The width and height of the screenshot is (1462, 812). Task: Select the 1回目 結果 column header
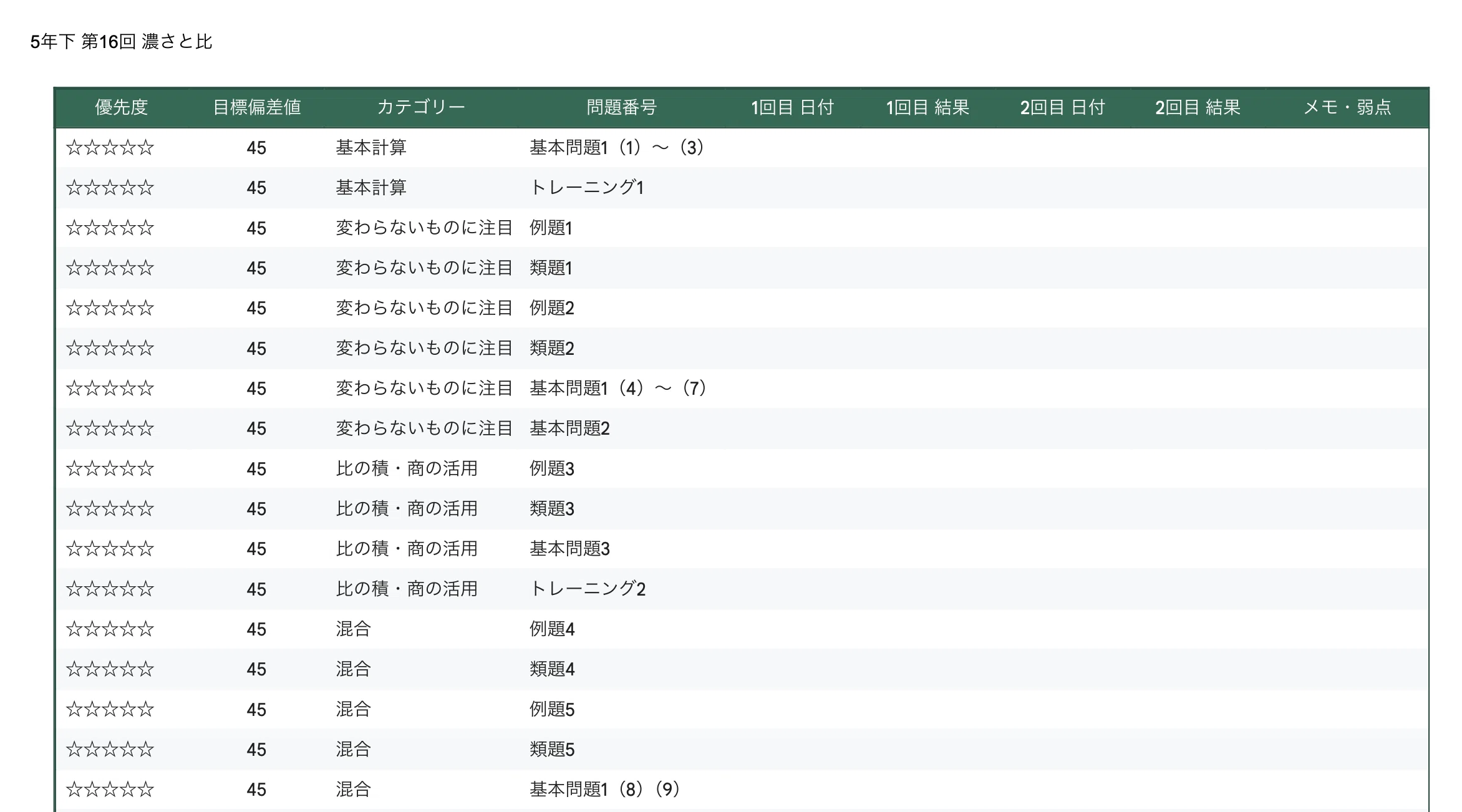click(928, 107)
